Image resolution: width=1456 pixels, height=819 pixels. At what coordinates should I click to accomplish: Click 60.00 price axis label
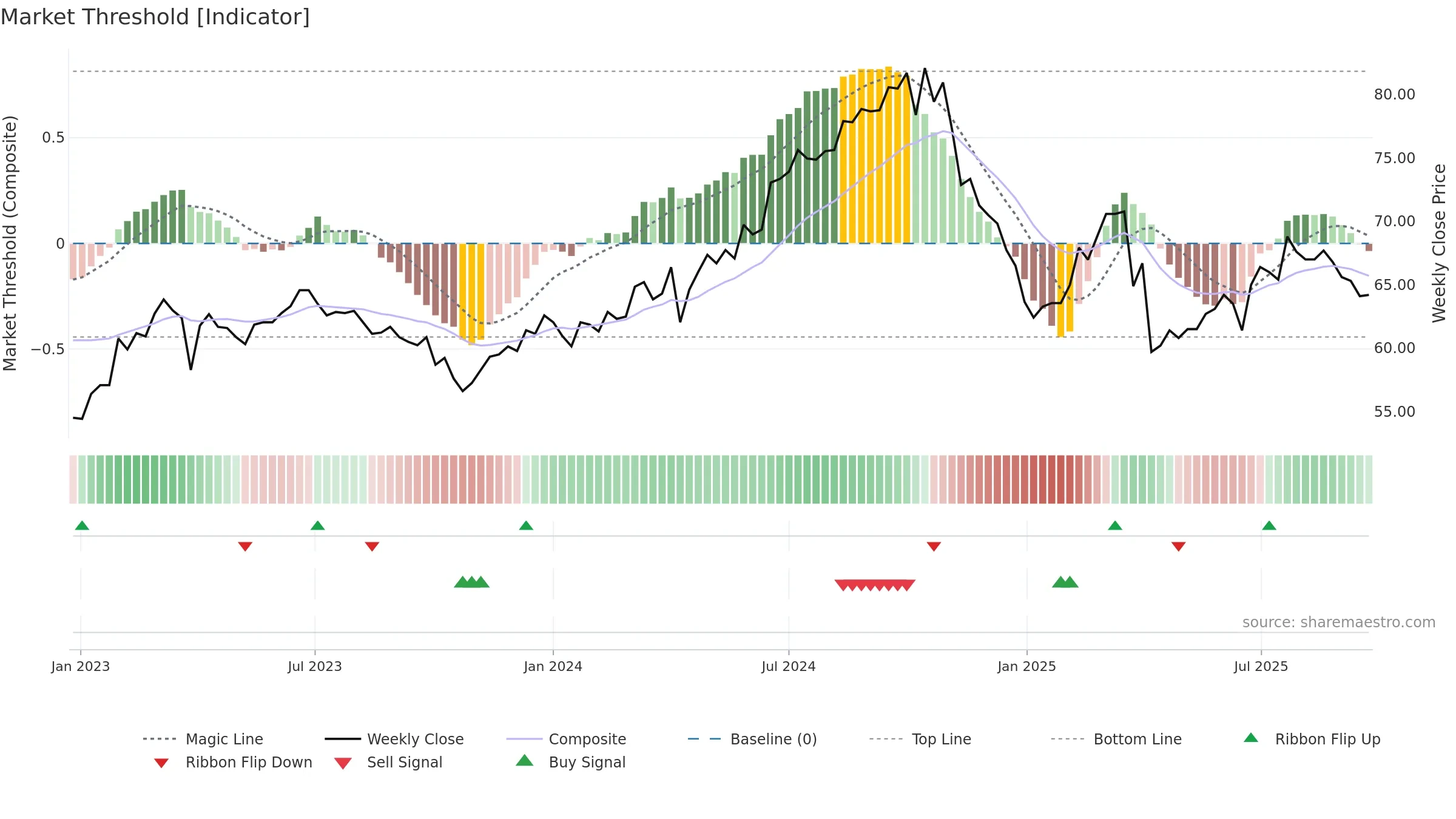click(1395, 348)
